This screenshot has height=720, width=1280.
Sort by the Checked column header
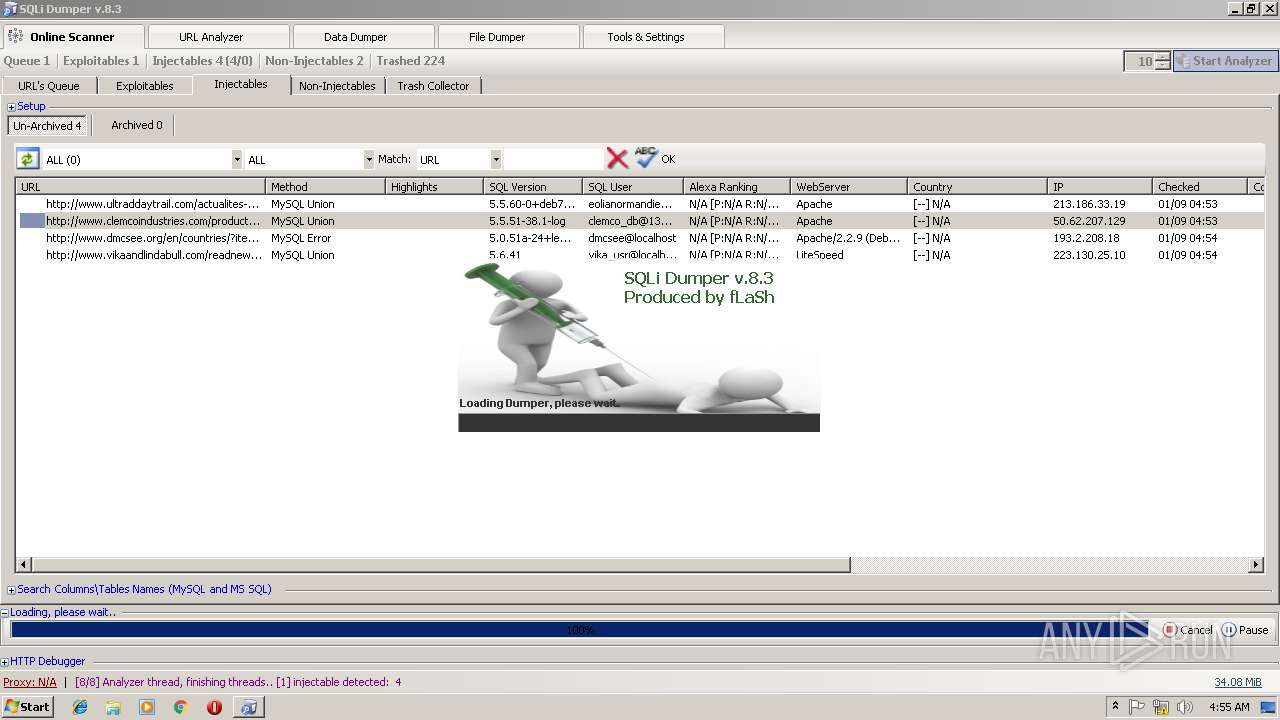(1200, 187)
